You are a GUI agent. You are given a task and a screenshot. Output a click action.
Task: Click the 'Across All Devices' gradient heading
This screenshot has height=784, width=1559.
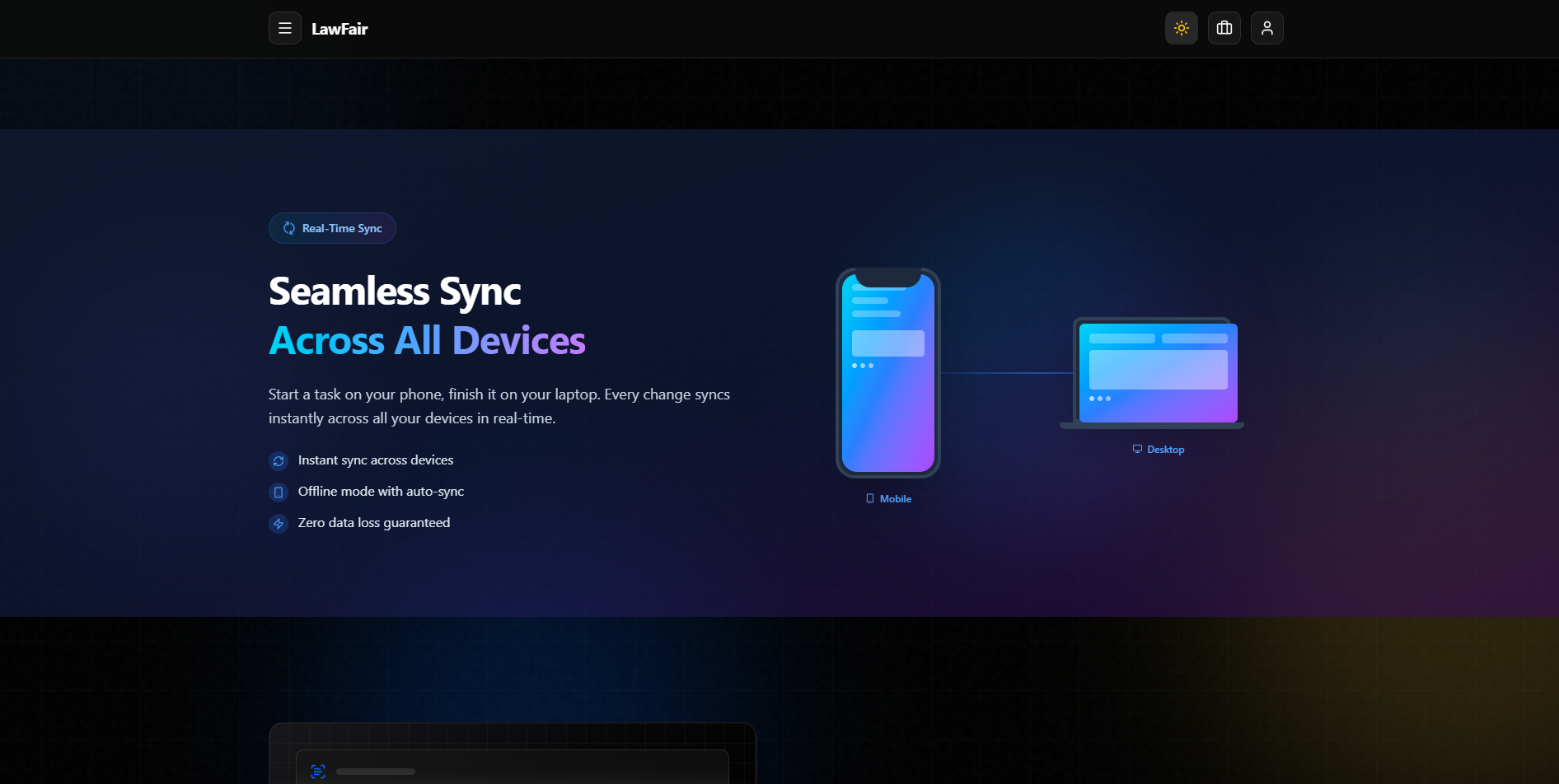click(427, 340)
